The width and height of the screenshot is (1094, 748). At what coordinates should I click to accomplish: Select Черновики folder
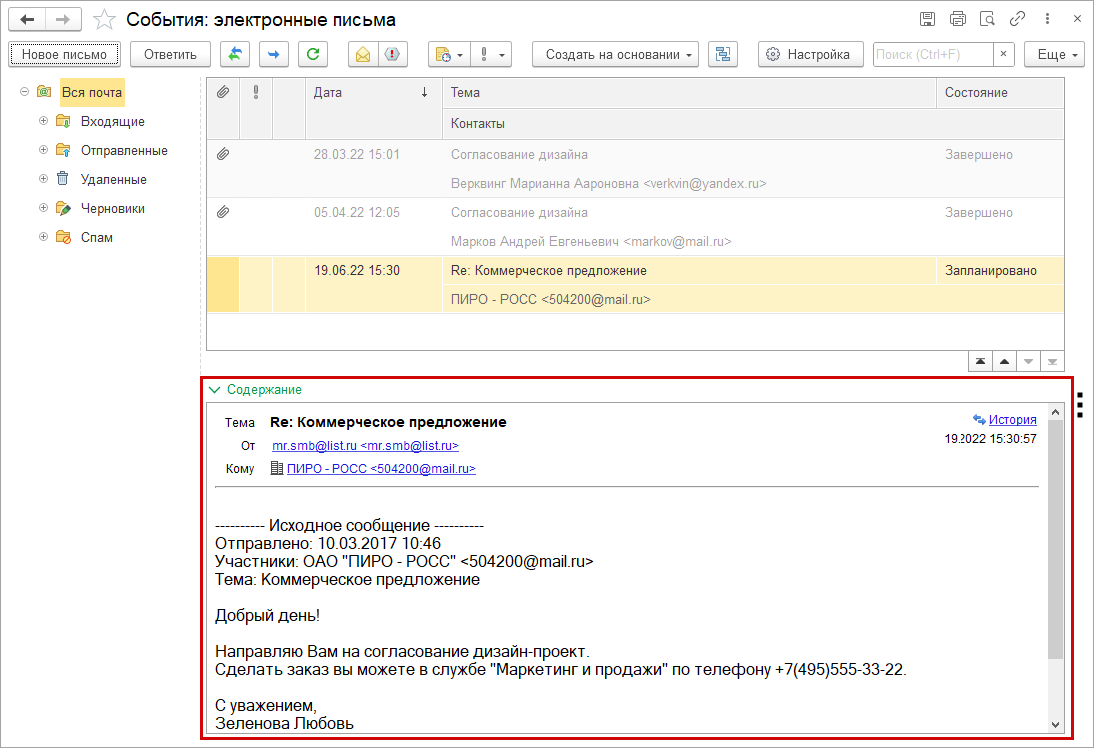point(112,209)
